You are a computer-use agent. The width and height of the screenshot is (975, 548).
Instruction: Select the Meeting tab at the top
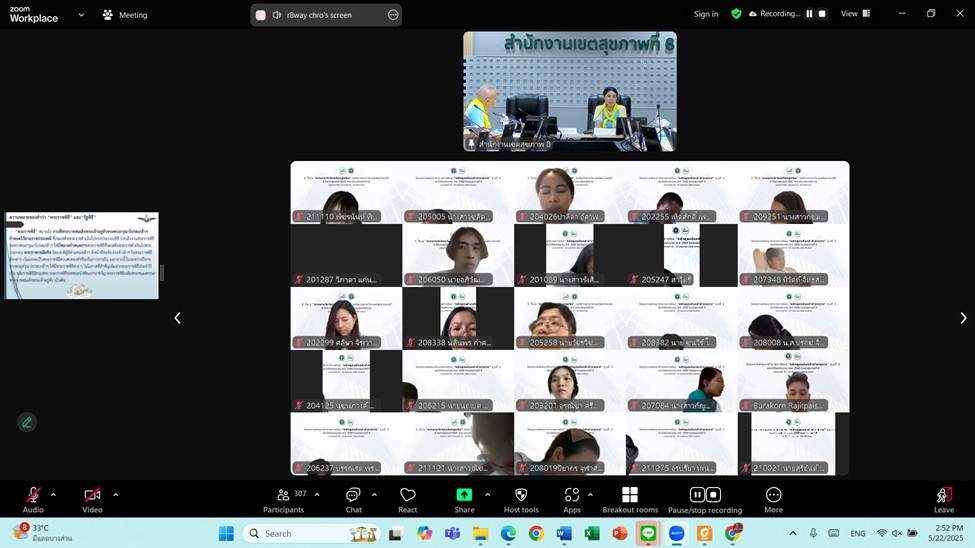[x=125, y=15]
